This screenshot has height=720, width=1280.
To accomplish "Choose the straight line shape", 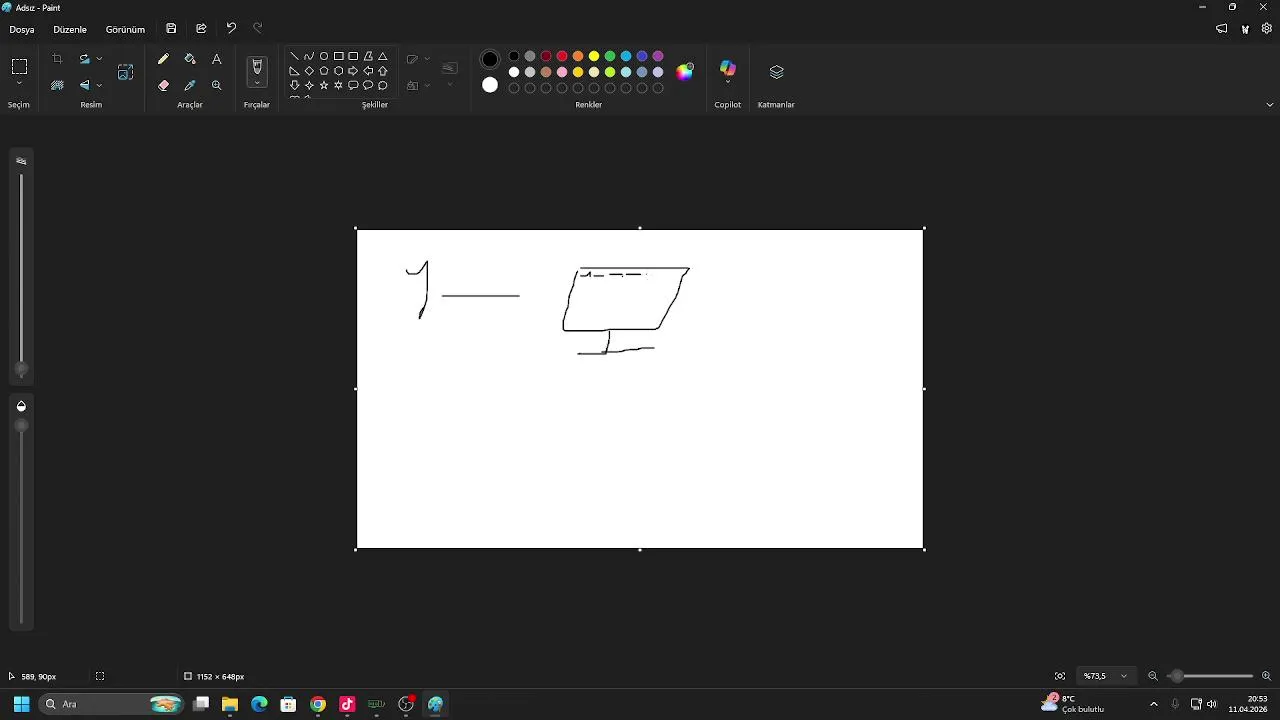I will 294,56.
